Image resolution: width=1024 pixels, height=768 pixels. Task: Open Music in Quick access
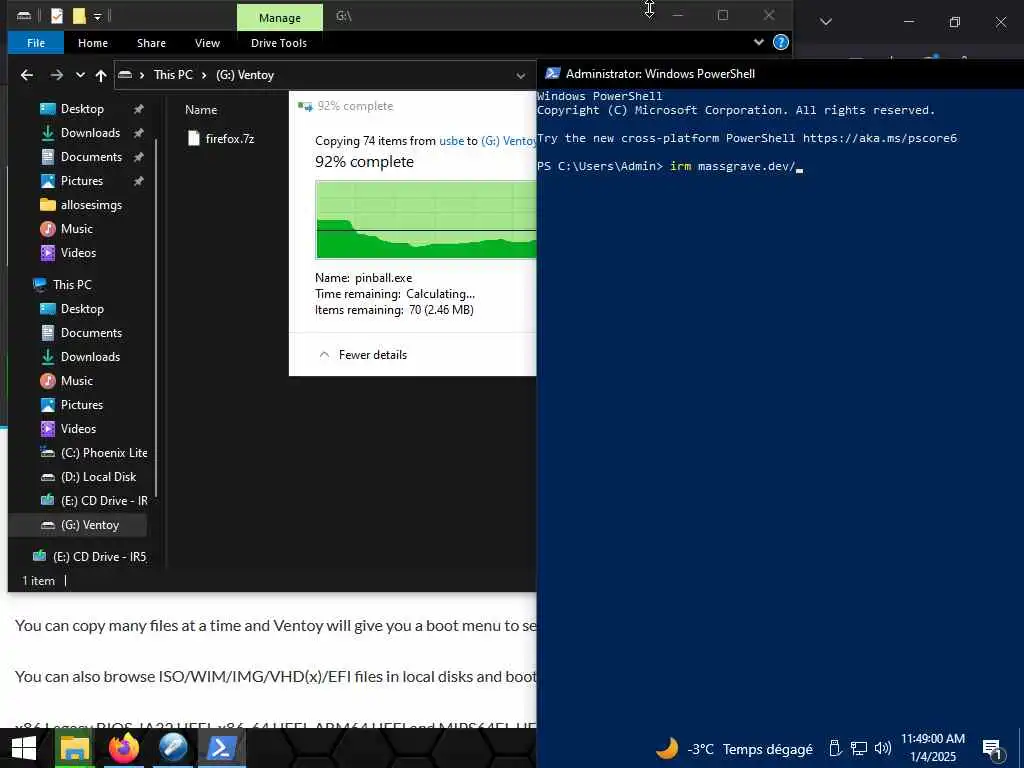(x=76, y=229)
